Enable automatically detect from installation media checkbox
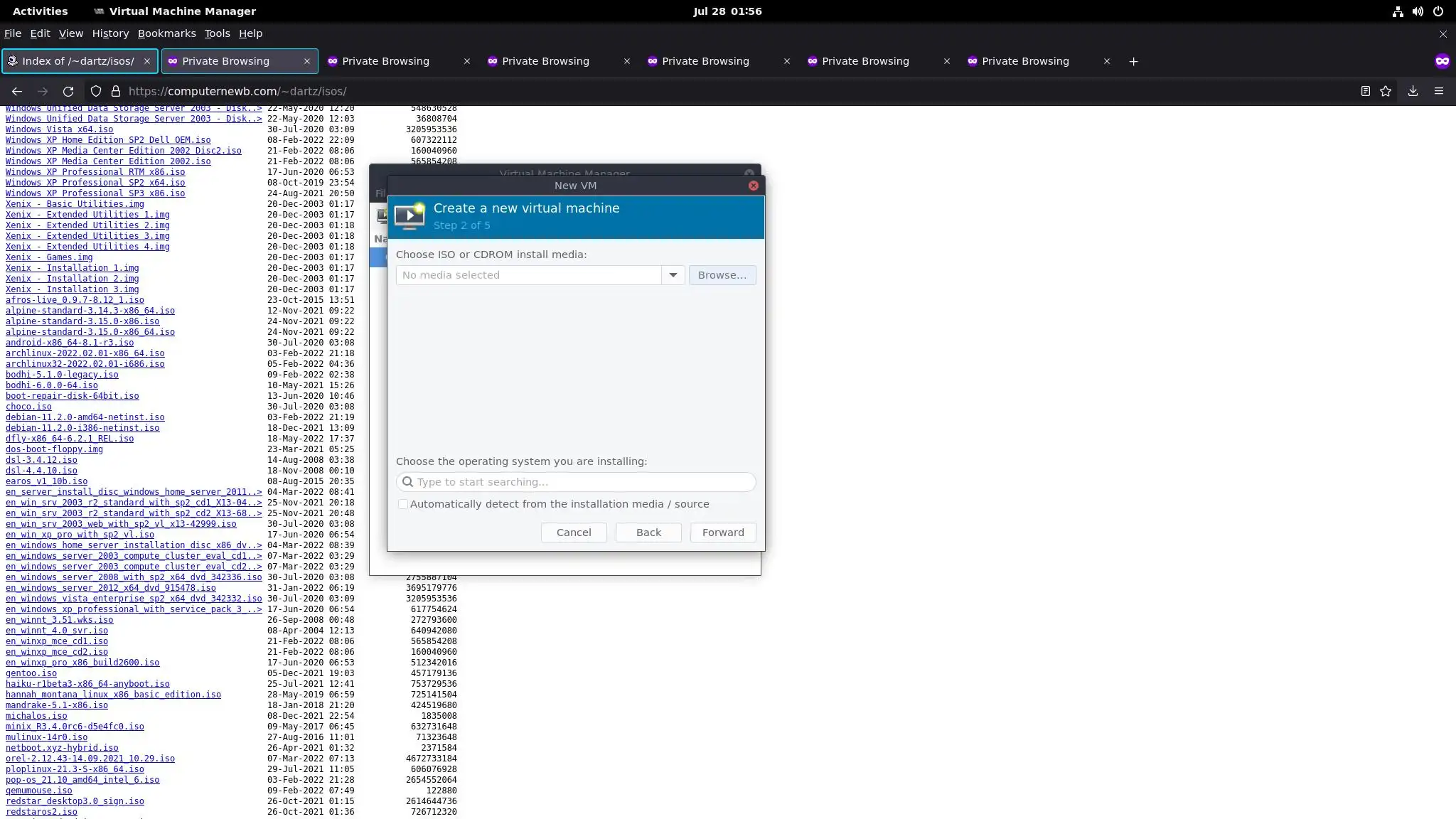Image resolution: width=1456 pixels, height=819 pixels. (403, 504)
